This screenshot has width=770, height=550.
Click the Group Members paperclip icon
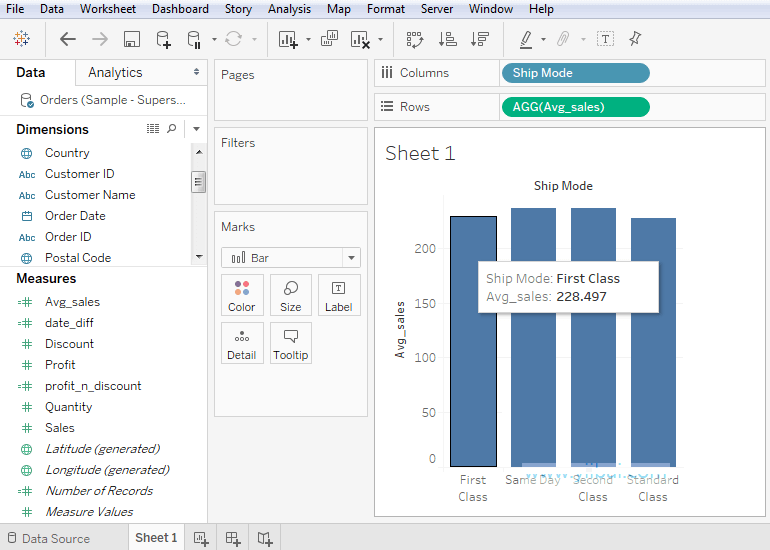[563, 39]
